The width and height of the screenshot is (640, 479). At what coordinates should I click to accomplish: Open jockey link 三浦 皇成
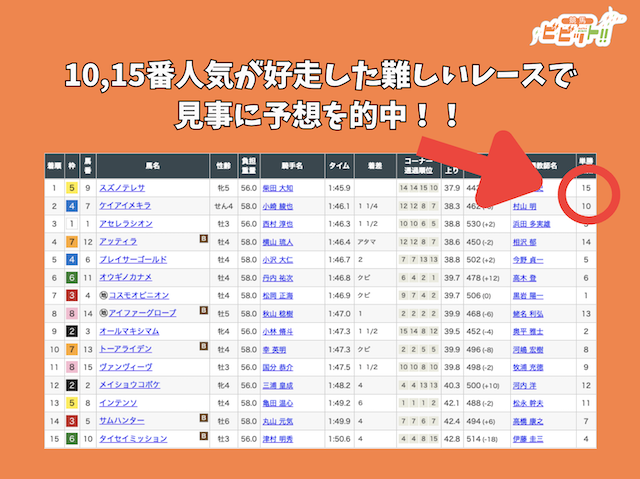(278, 386)
